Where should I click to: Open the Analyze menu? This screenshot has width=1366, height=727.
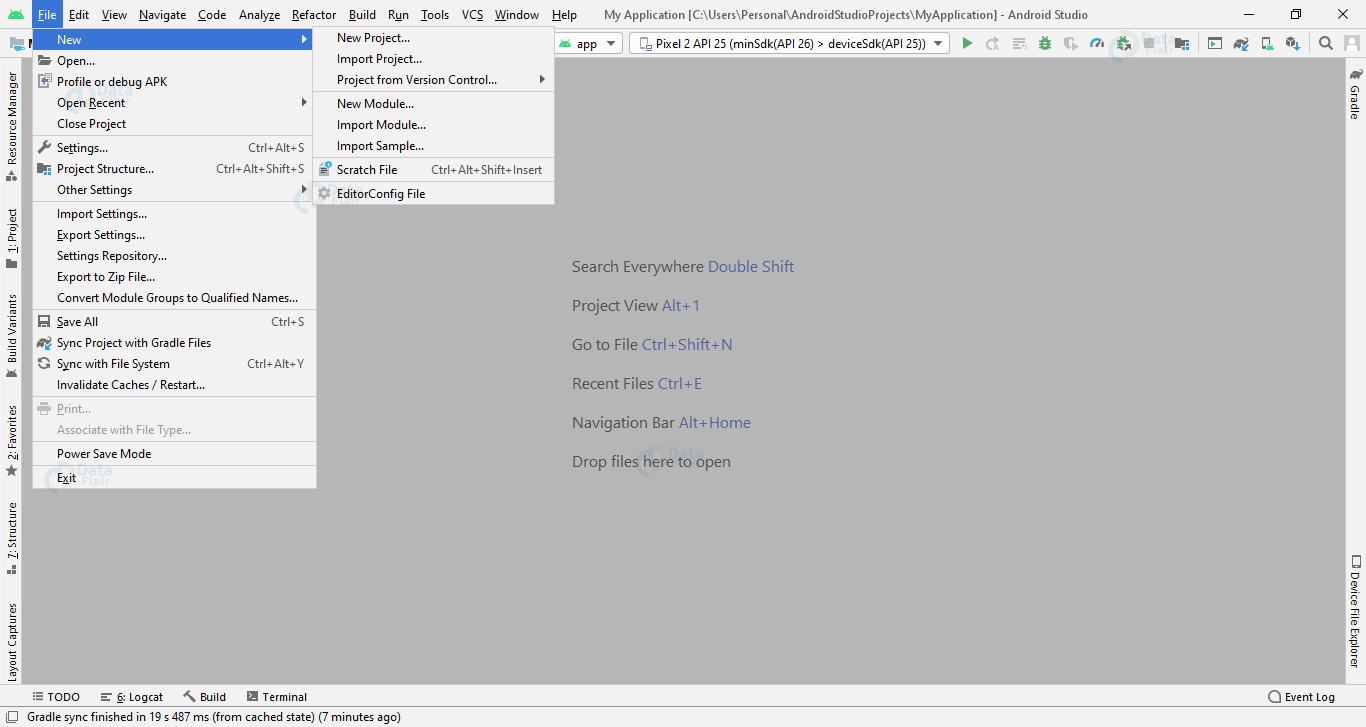[x=259, y=14]
